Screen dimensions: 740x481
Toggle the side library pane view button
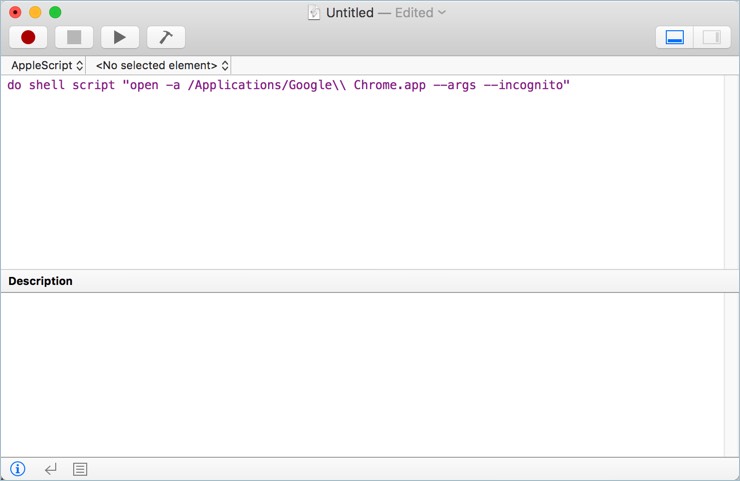(711, 37)
